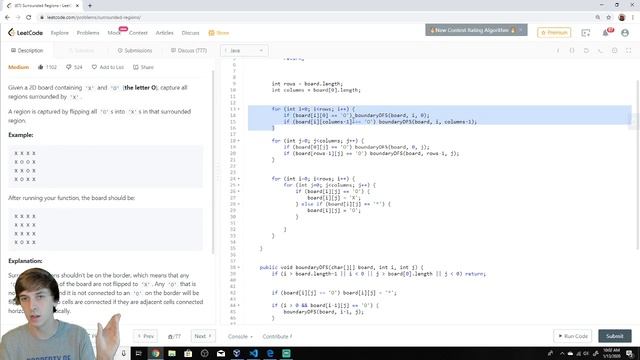This screenshot has width=640, height=360.
Task: Collapse the for loop at line 13
Action: [239, 109]
